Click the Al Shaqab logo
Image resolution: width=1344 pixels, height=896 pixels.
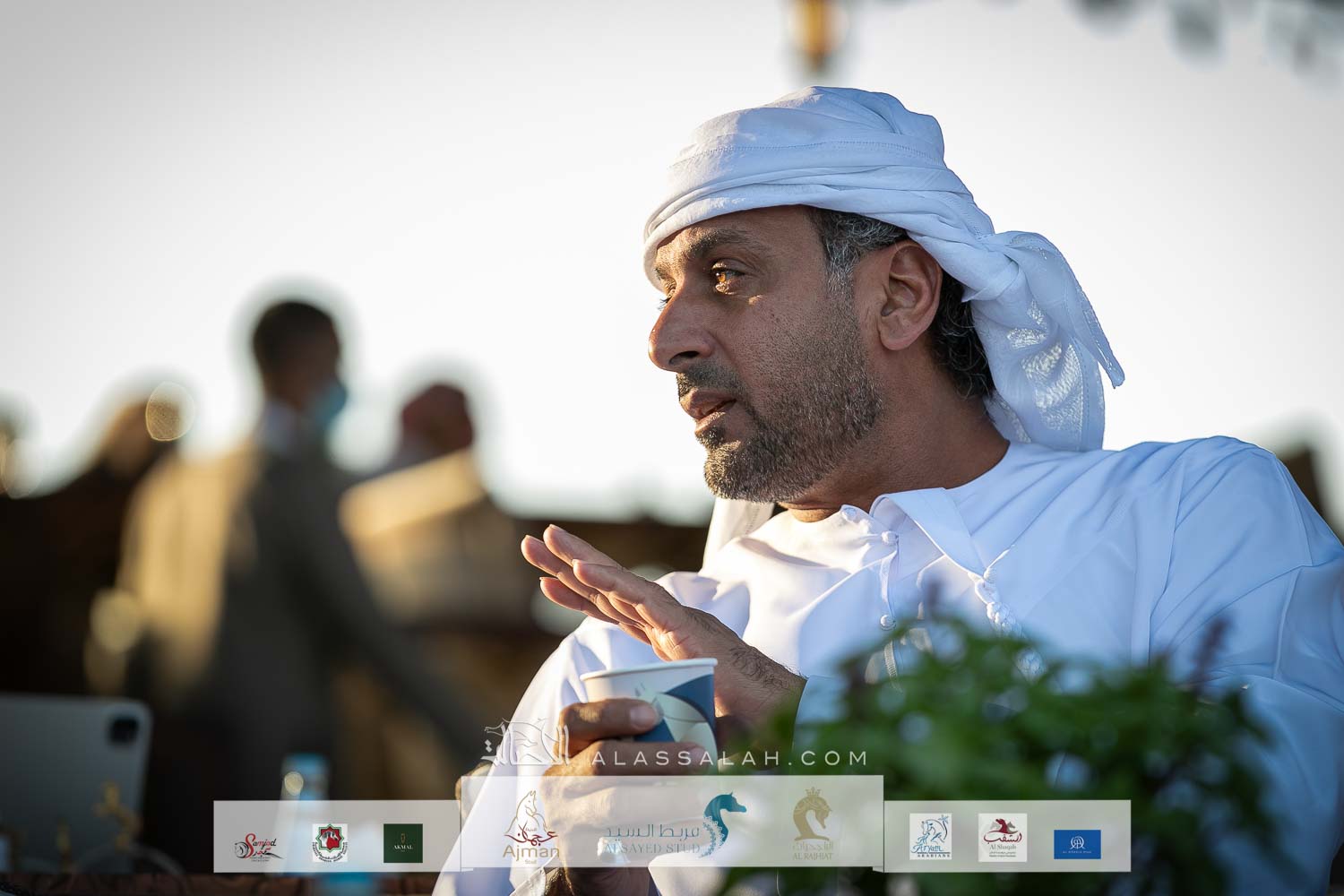(1002, 838)
